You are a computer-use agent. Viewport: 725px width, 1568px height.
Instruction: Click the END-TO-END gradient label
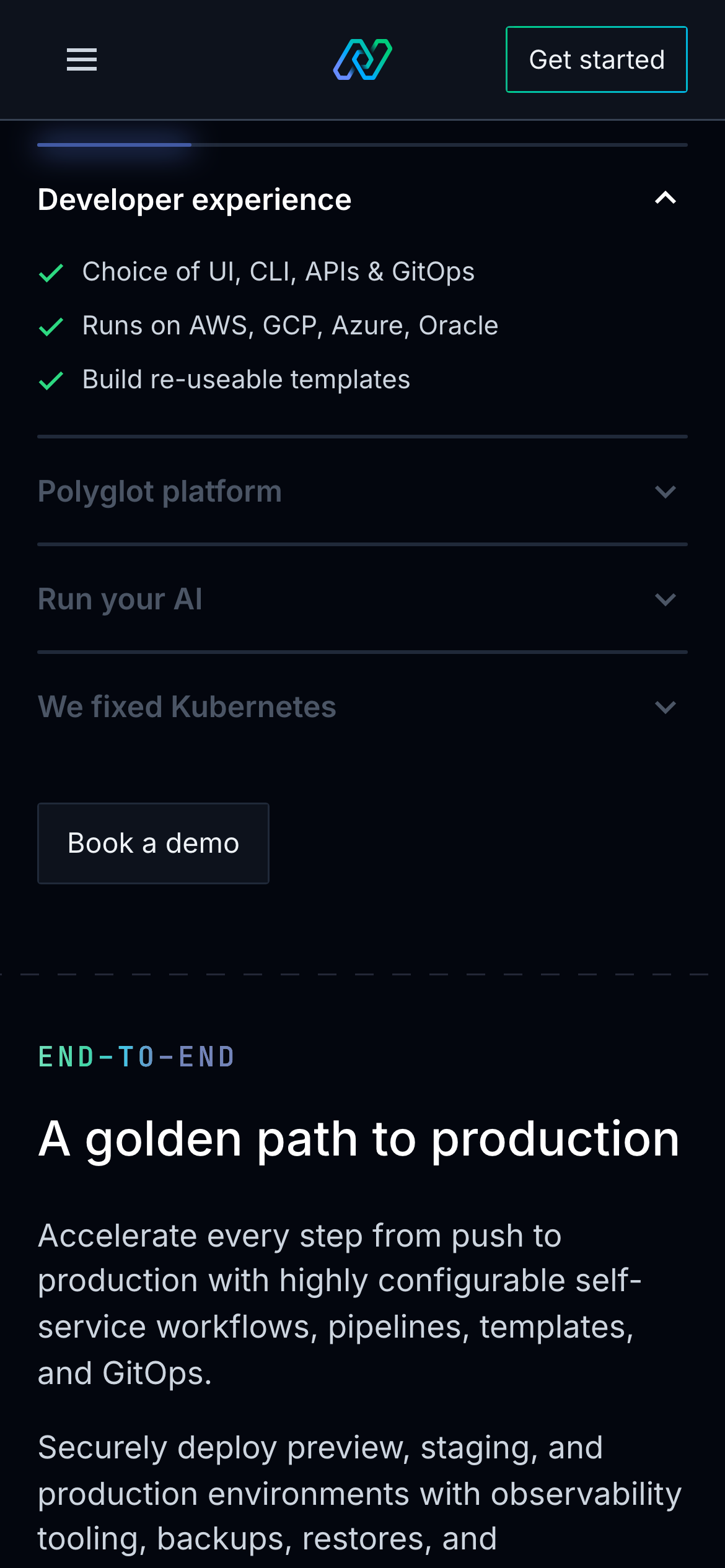pyautogui.click(x=136, y=1056)
